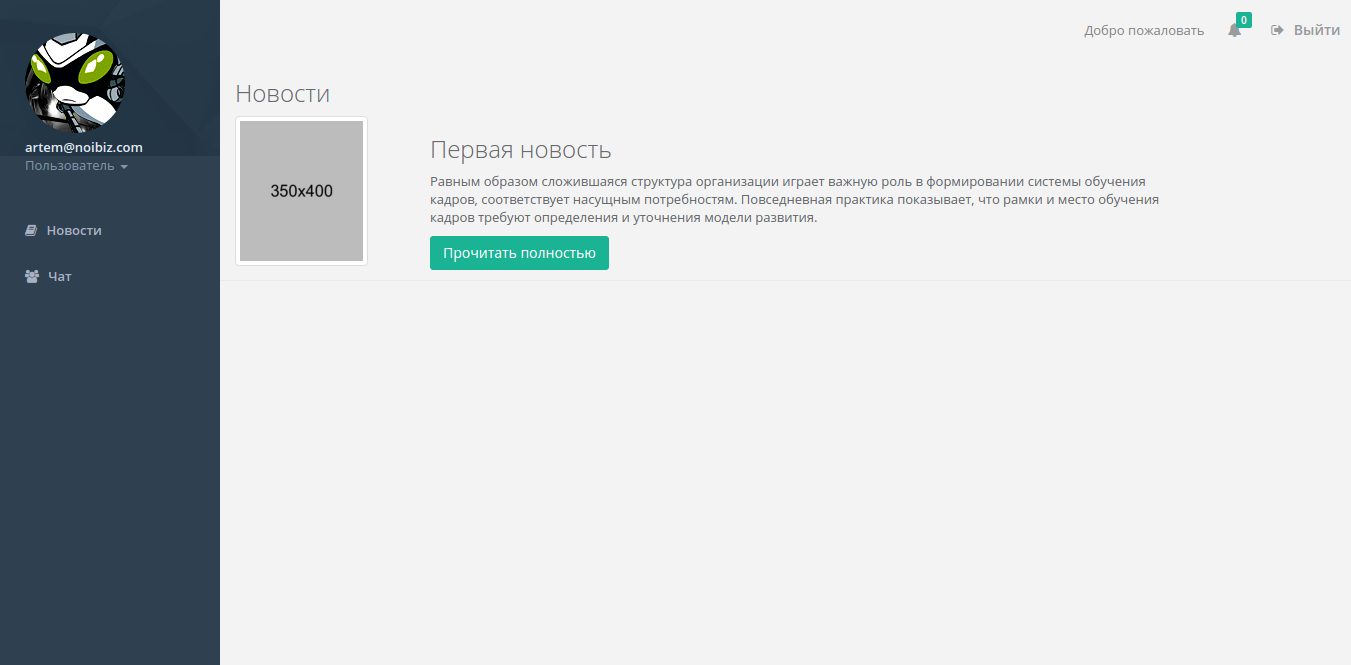Open the Первая новость headline

point(521,150)
